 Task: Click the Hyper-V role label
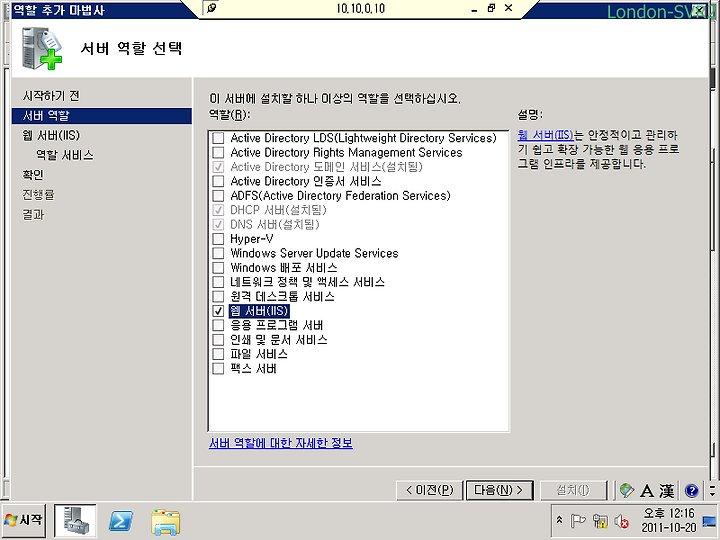pyautogui.click(x=252, y=239)
